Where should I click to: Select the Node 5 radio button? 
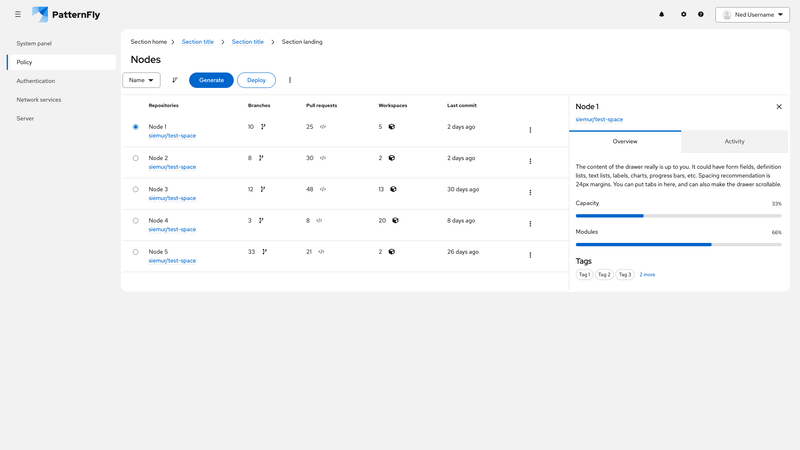coord(135,252)
